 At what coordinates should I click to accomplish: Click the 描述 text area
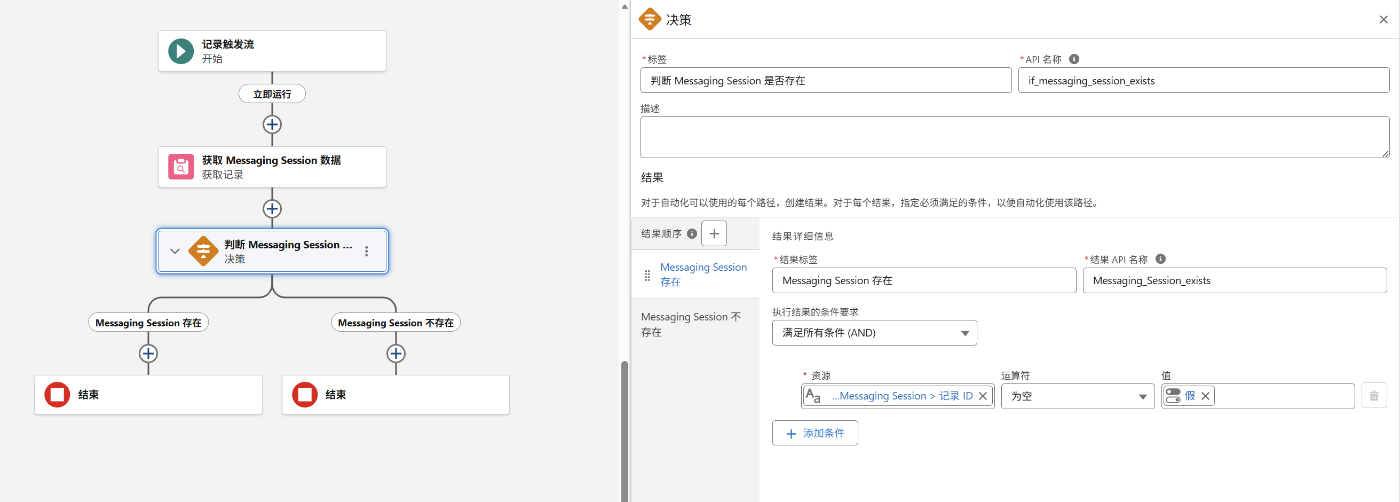point(1014,136)
